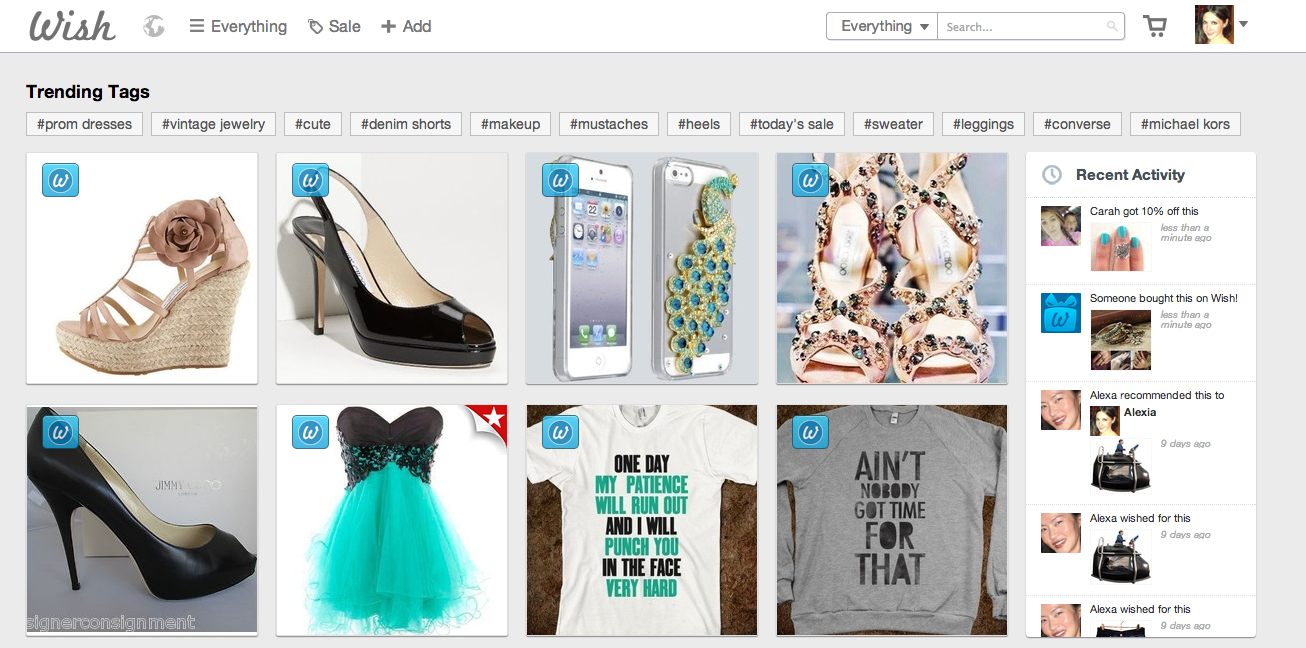
Task: Click Wish badge on rose wedge sandal
Action: click(x=60, y=180)
